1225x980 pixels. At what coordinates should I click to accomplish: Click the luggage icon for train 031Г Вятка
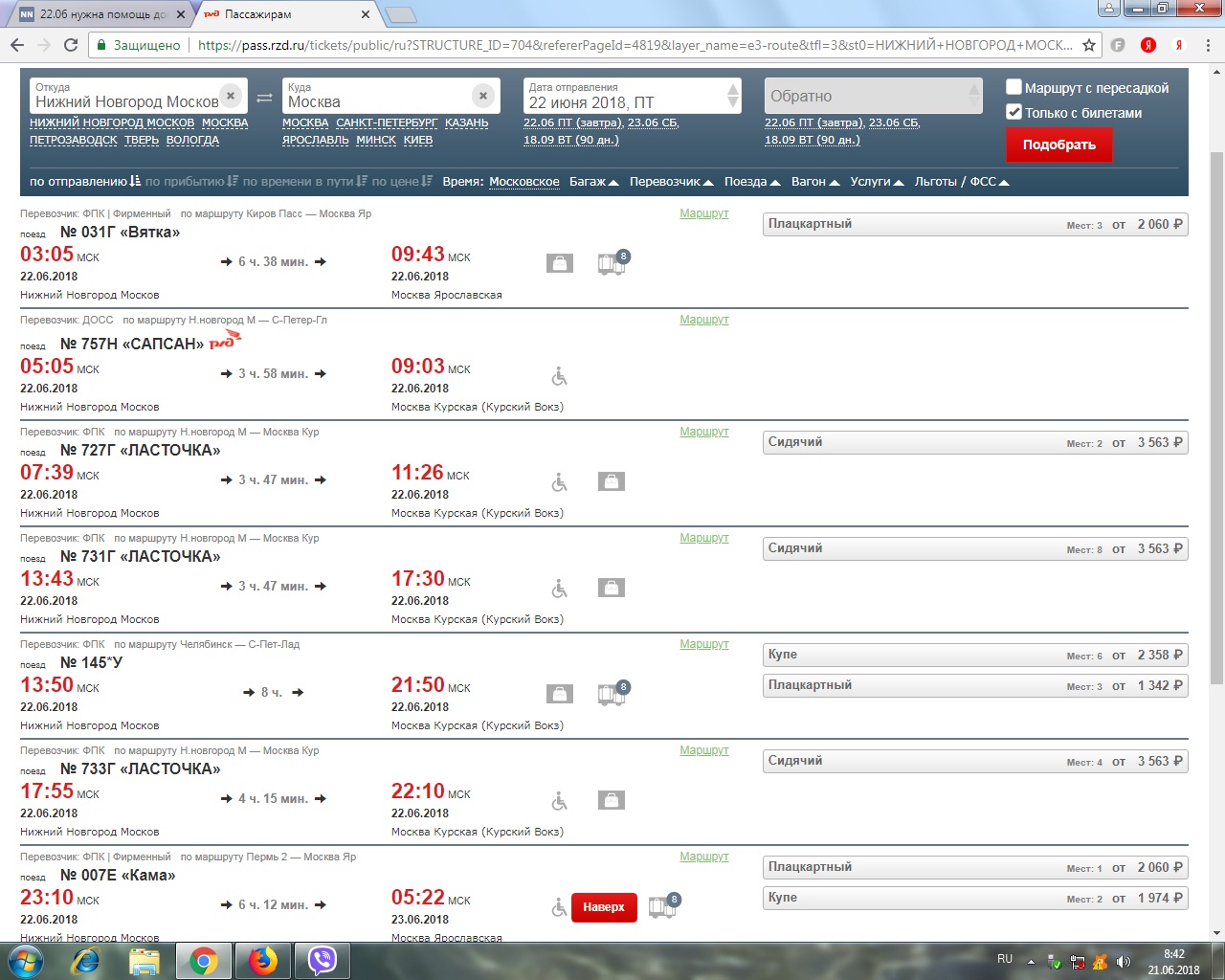click(x=560, y=263)
